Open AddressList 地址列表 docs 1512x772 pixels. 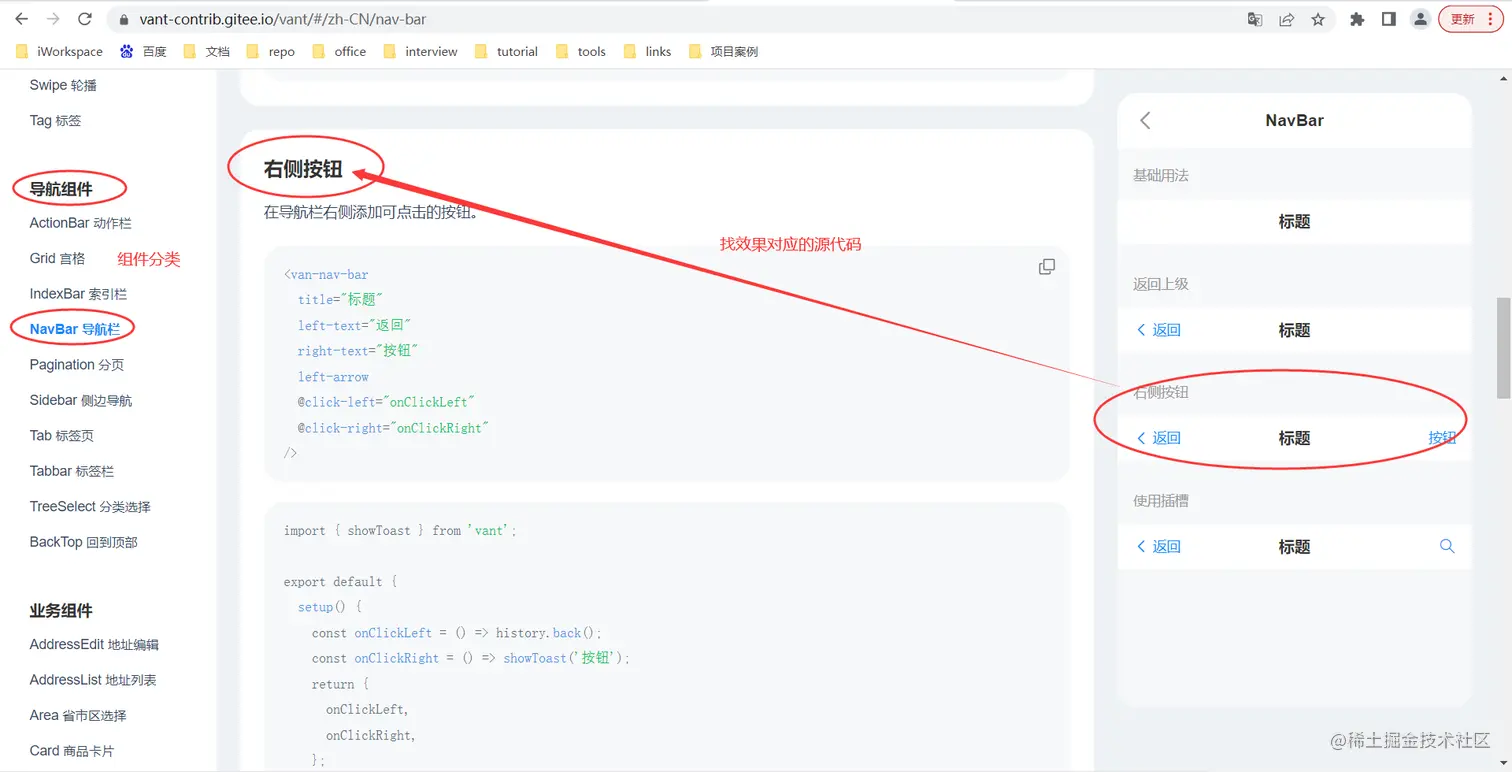pyautogui.click(x=93, y=680)
